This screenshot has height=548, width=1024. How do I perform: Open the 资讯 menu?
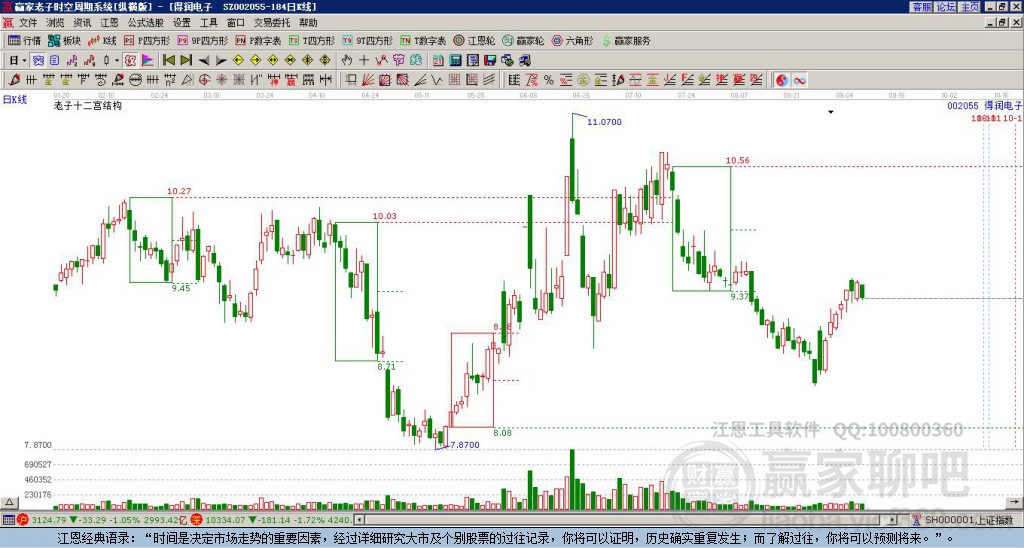tap(82, 23)
